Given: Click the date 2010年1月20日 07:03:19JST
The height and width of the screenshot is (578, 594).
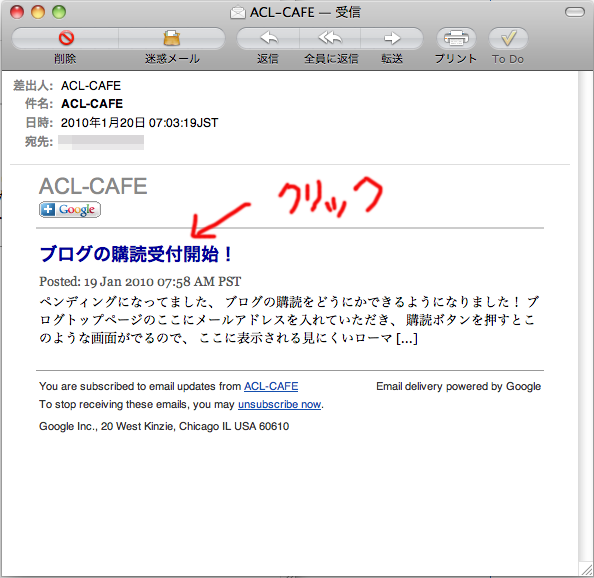Looking at the screenshot, I should coord(139,123).
